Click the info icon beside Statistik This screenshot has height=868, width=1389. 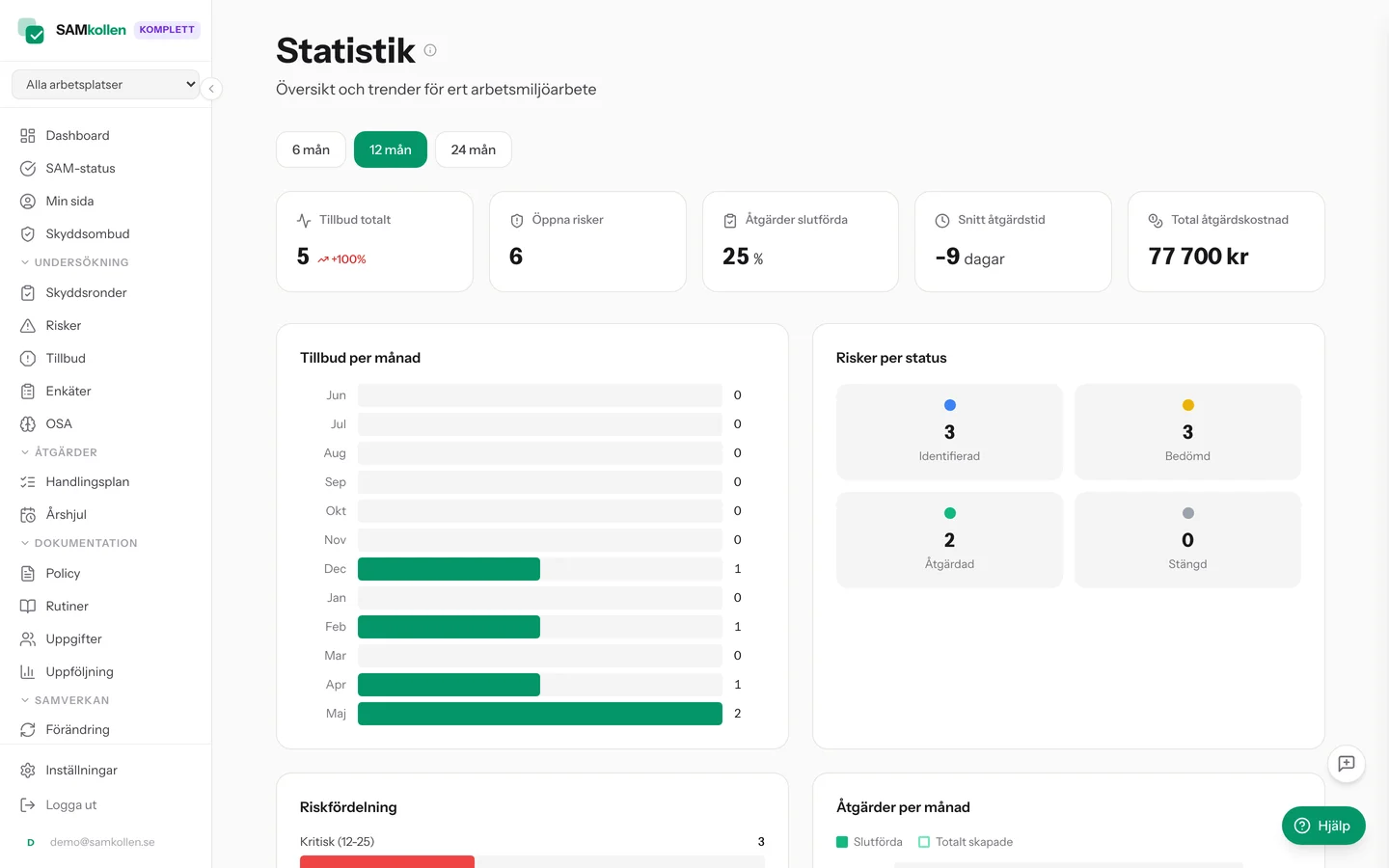(430, 50)
